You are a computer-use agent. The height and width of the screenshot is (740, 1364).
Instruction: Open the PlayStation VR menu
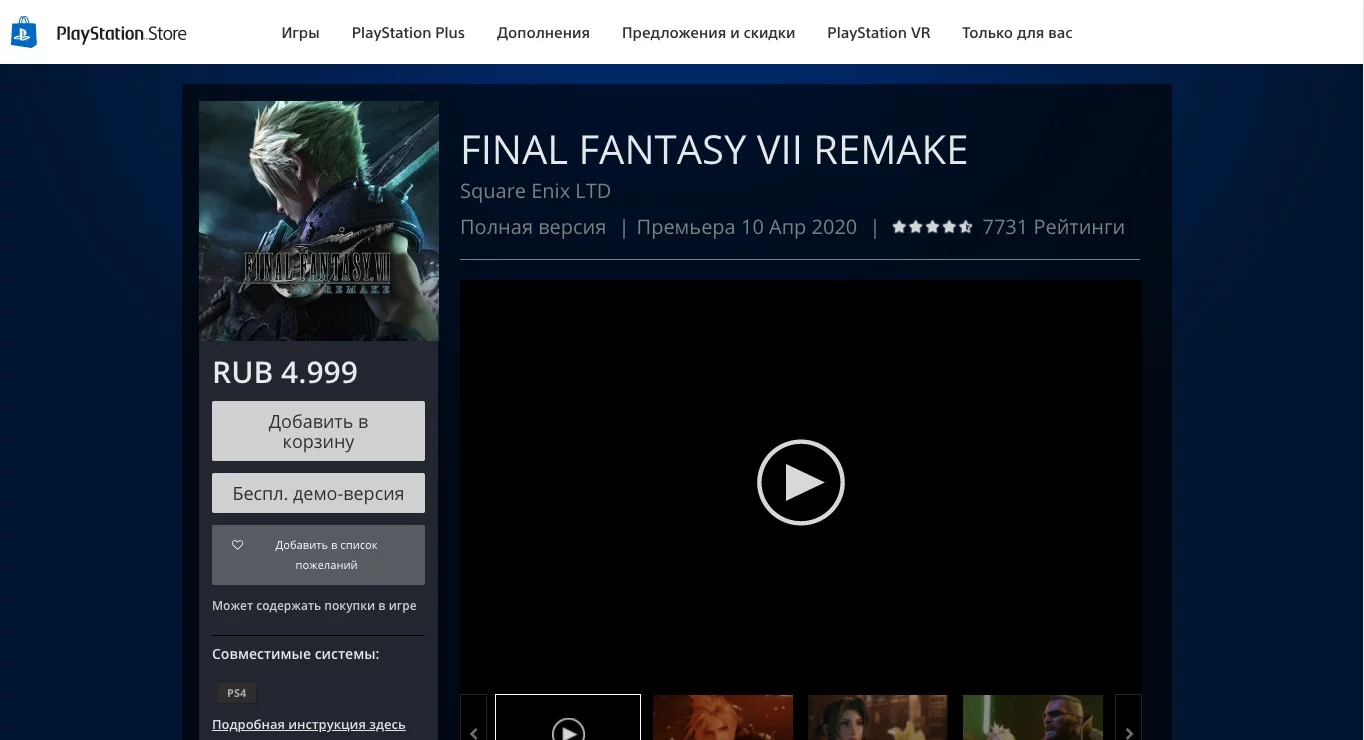click(x=878, y=33)
